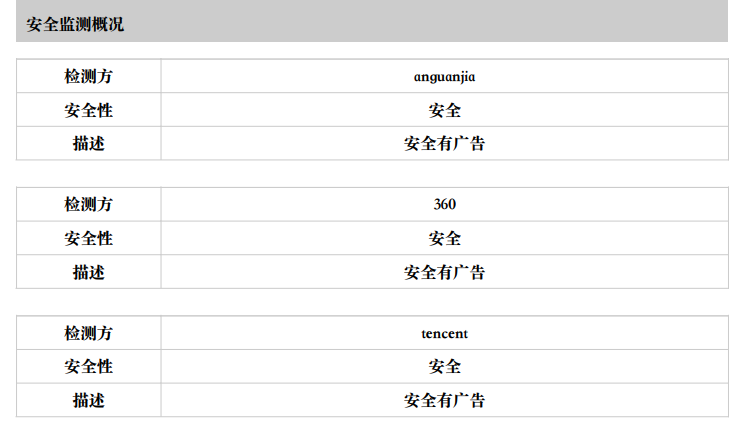Select the tencent detector name cell
This screenshot has height=427, width=729.
pyautogui.click(x=444, y=334)
